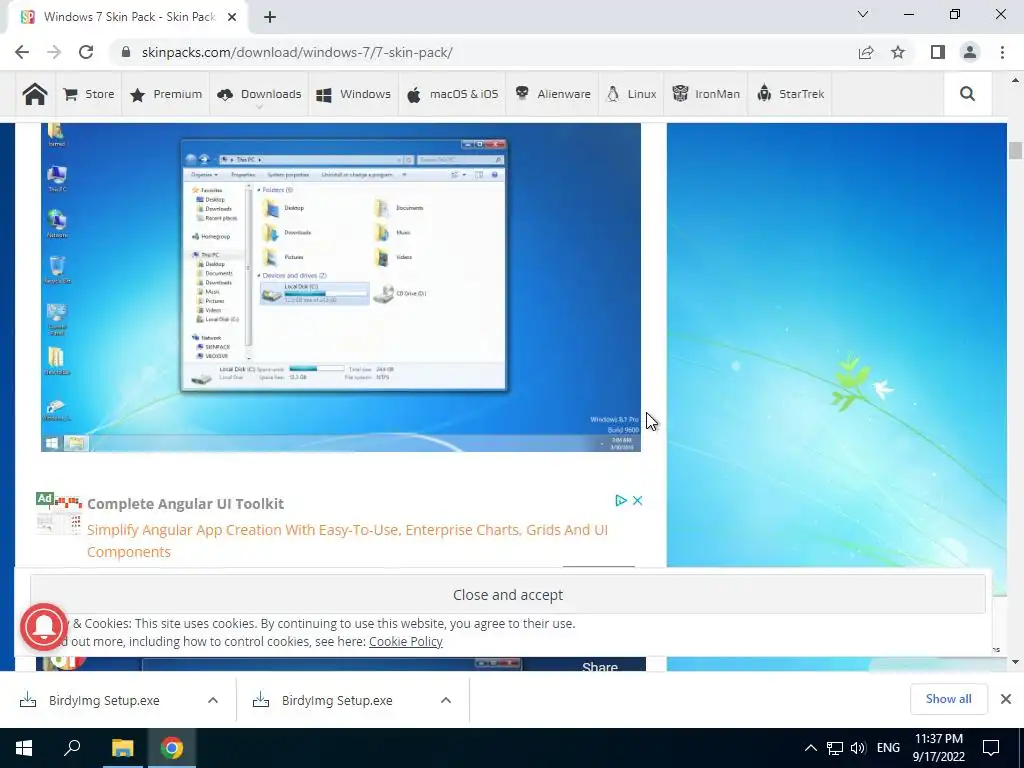This screenshot has height=768, width=1024.
Task: Close the Angular UI Toolkit ad
Action: [x=638, y=500]
